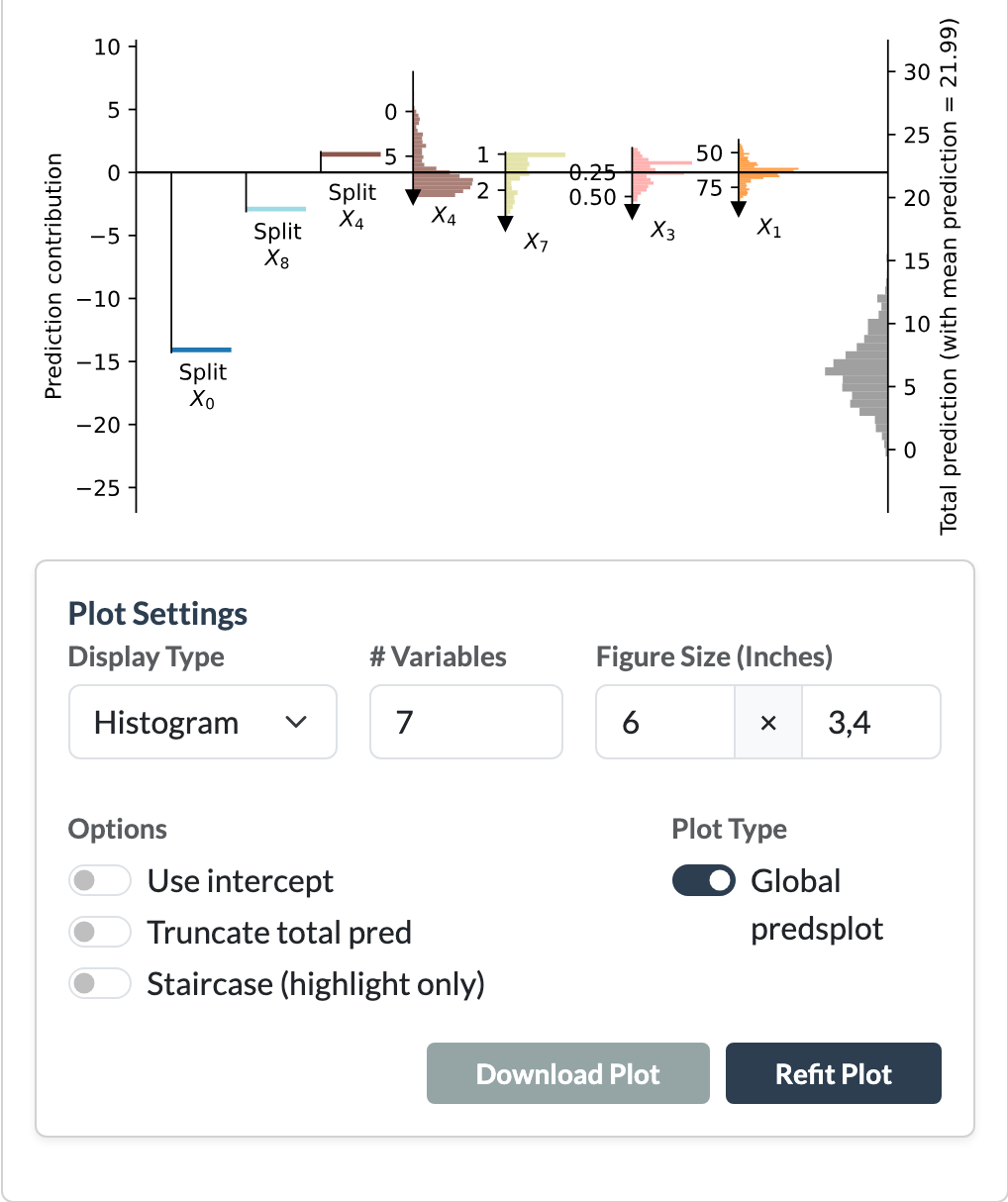Click the gray total prediction histogram
Image resolution: width=1008 pixels, height=1202 pixels.
(x=857, y=366)
